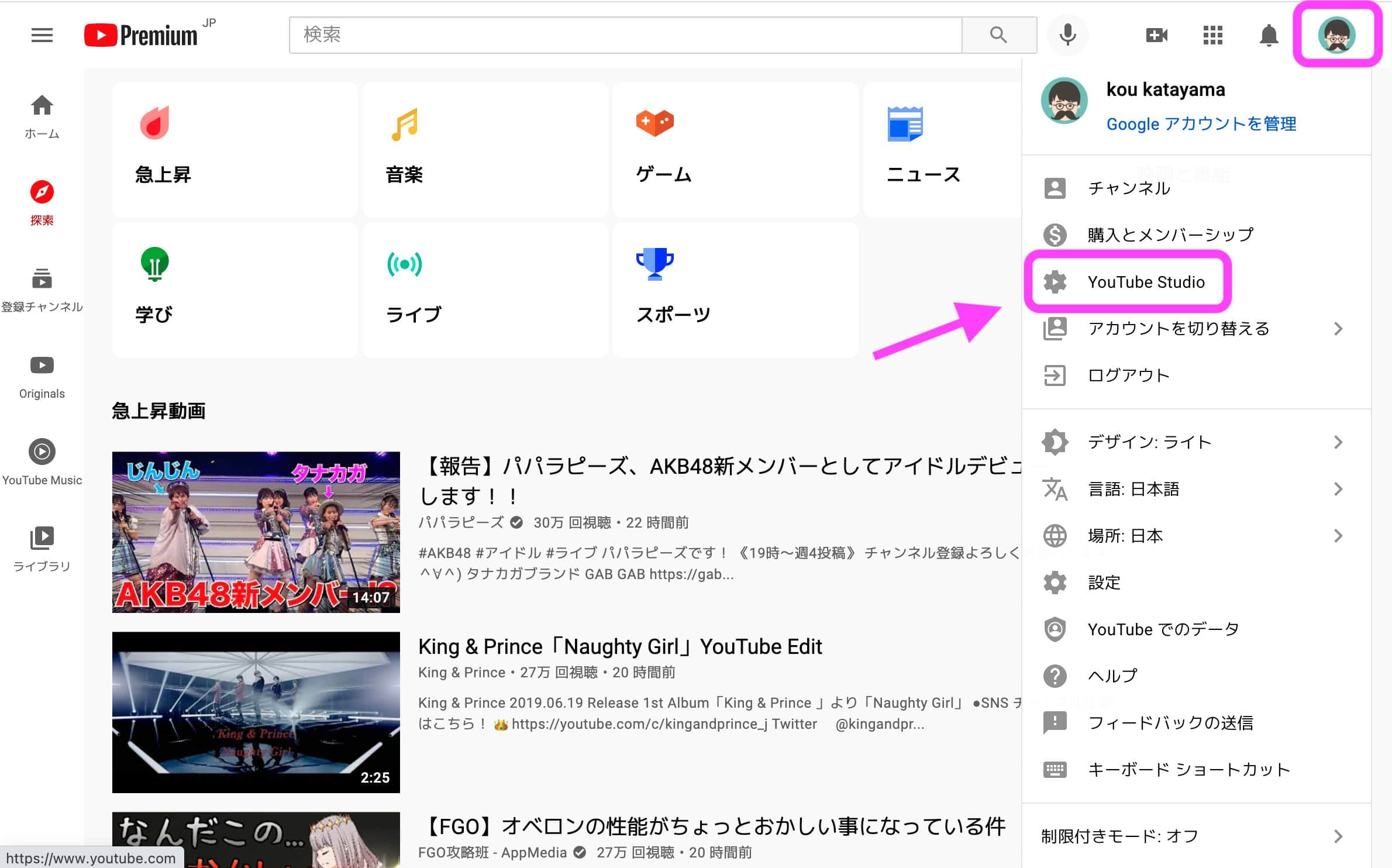Play the AKB48新メンバー video thumbnail
Viewport: 1392px width, 868px height.
[x=256, y=532]
